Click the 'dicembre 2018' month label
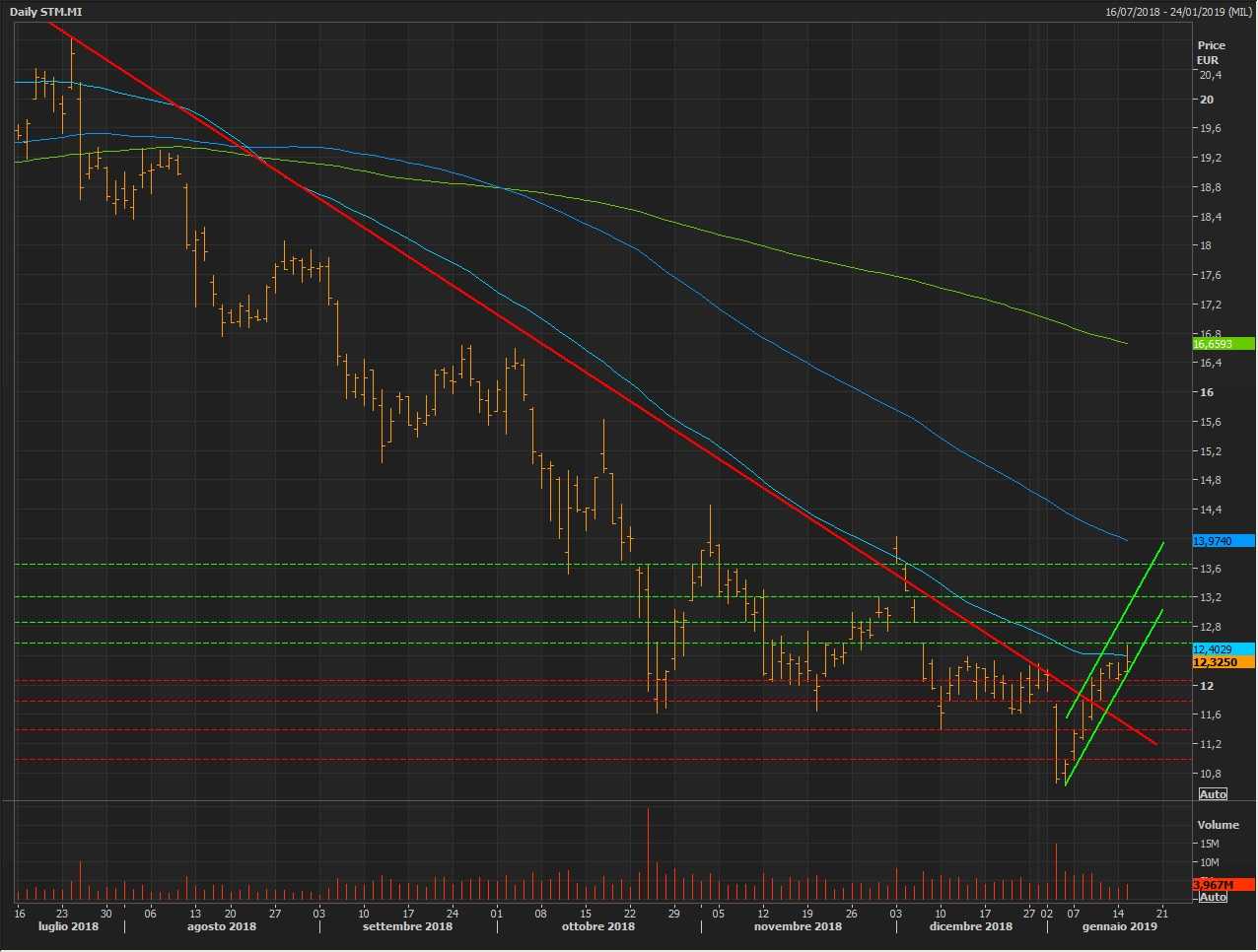Viewport: 1258px width, 952px height. [970, 926]
